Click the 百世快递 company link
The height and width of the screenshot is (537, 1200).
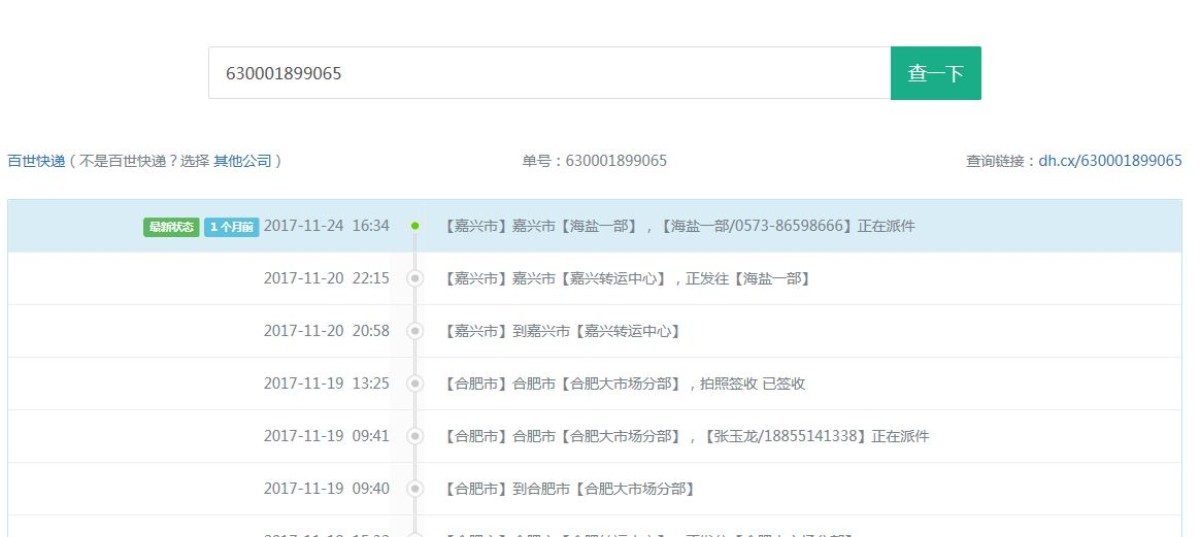point(36,161)
